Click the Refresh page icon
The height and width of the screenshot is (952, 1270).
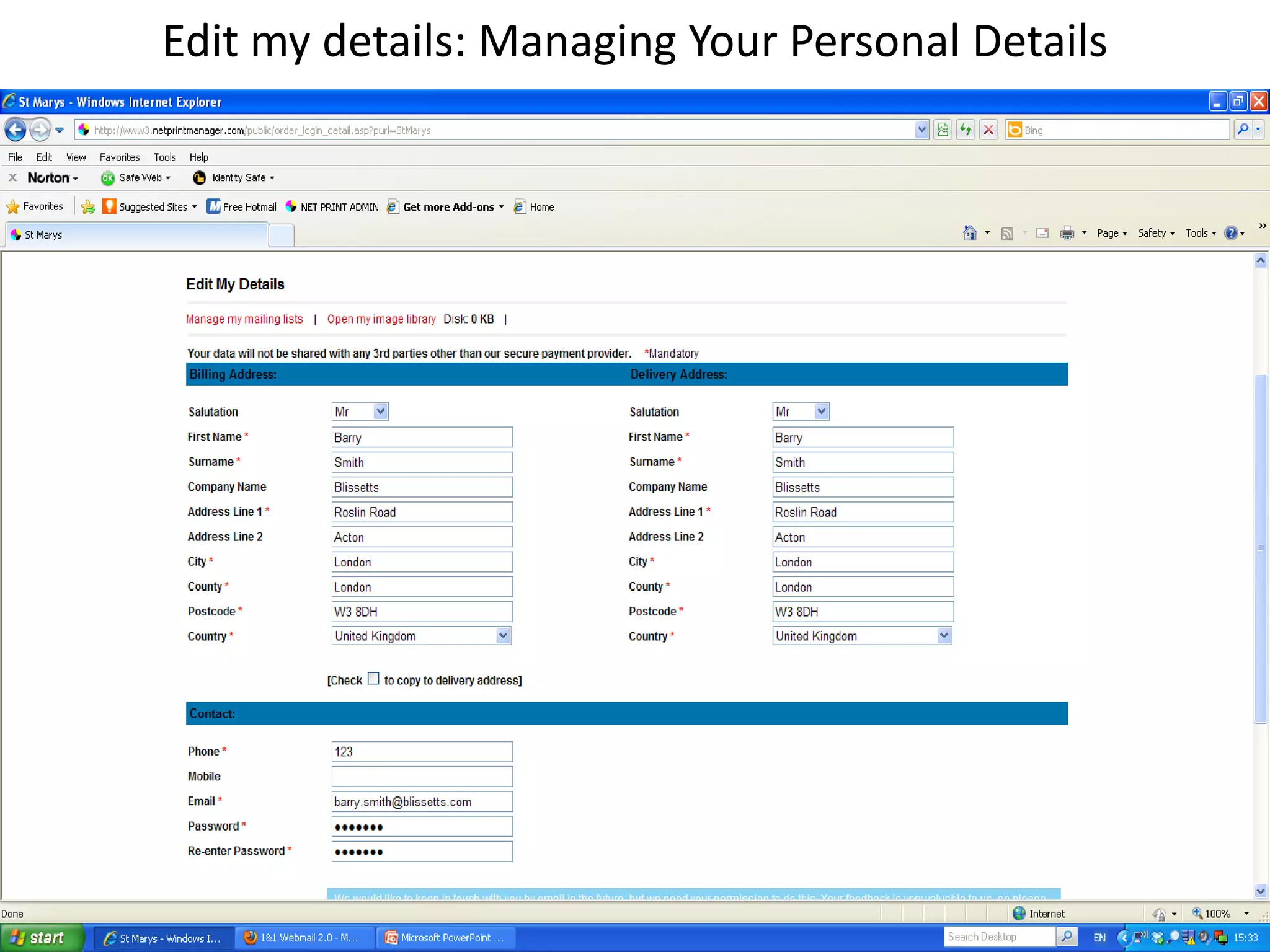click(966, 130)
